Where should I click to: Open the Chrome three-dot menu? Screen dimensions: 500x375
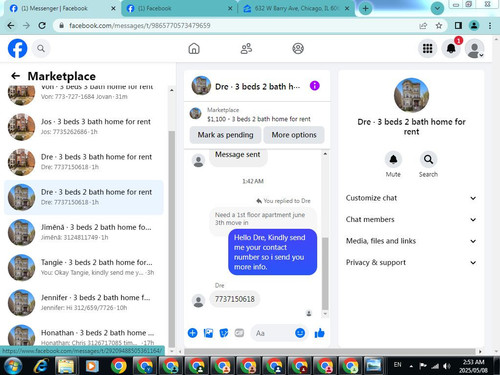[490, 25]
